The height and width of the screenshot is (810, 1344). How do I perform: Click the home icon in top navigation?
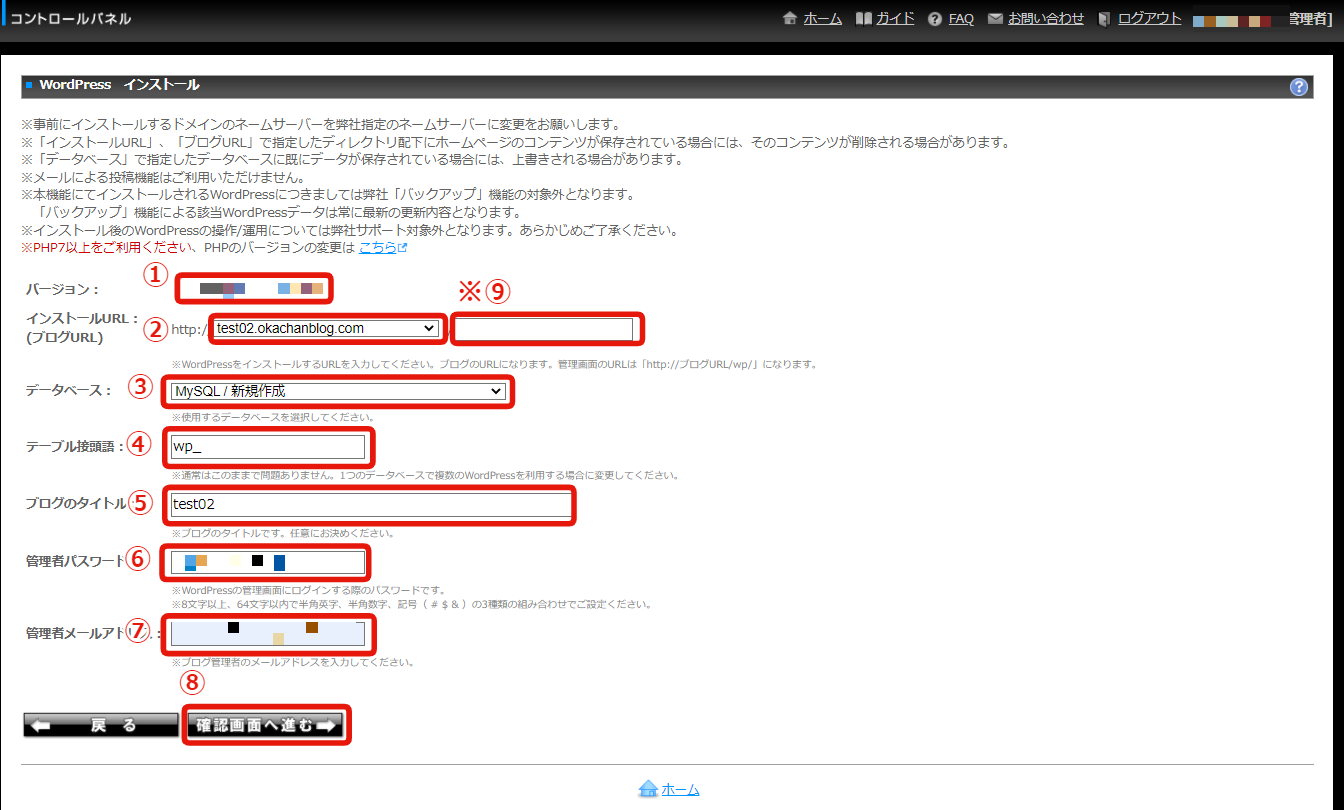[790, 19]
